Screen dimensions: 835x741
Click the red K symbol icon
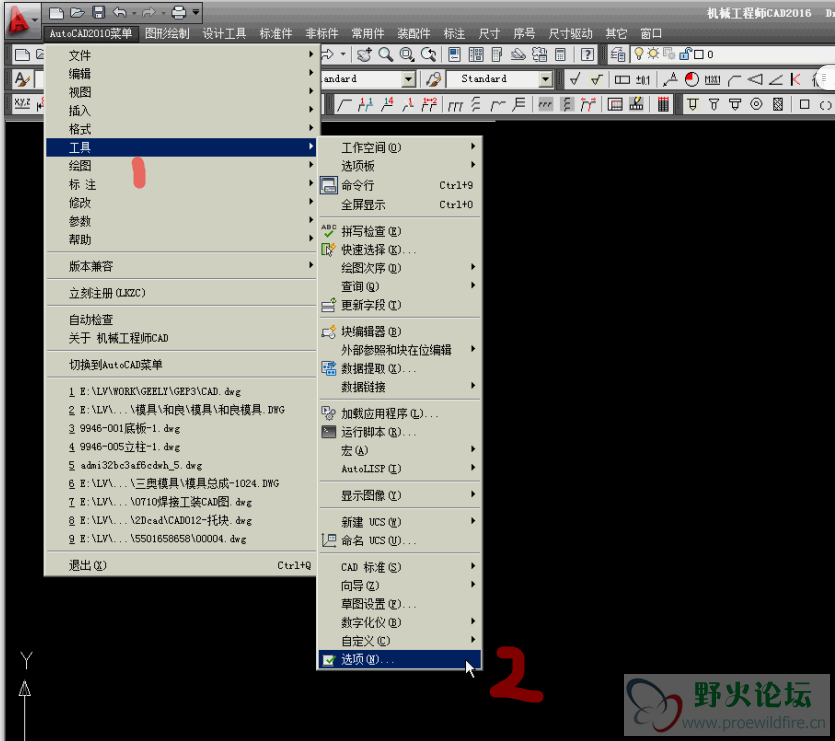796,79
